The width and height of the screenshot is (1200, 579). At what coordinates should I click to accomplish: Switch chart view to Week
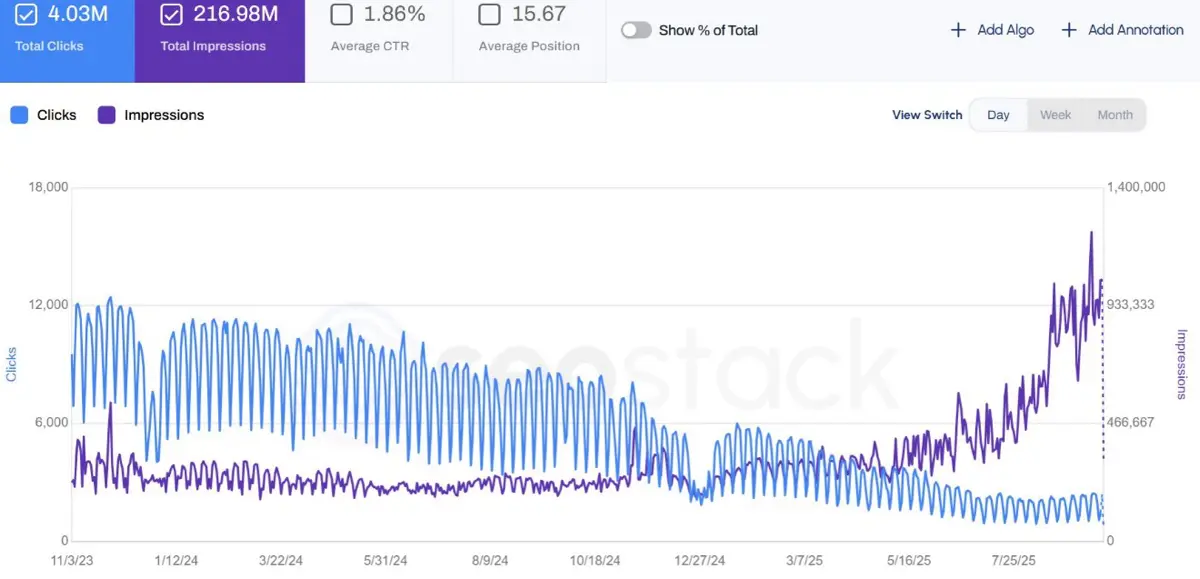point(1055,115)
